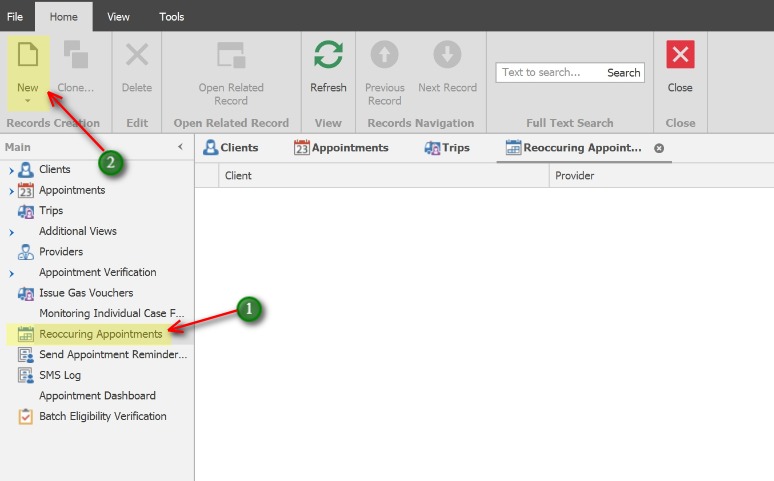Select SMS Log label in sidebar

[x=60, y=375]
